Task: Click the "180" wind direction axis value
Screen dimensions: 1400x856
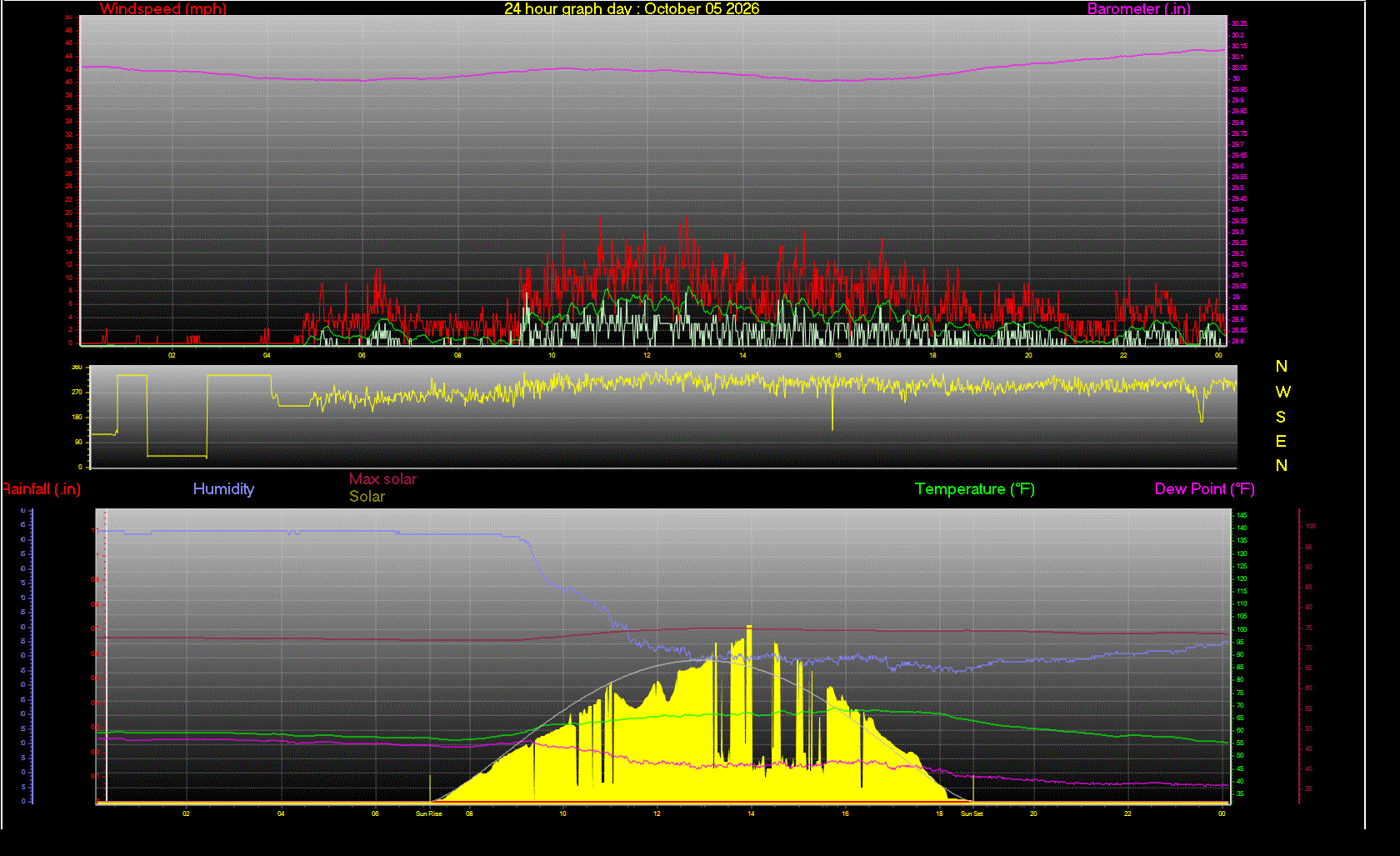Action: point(77,417)
